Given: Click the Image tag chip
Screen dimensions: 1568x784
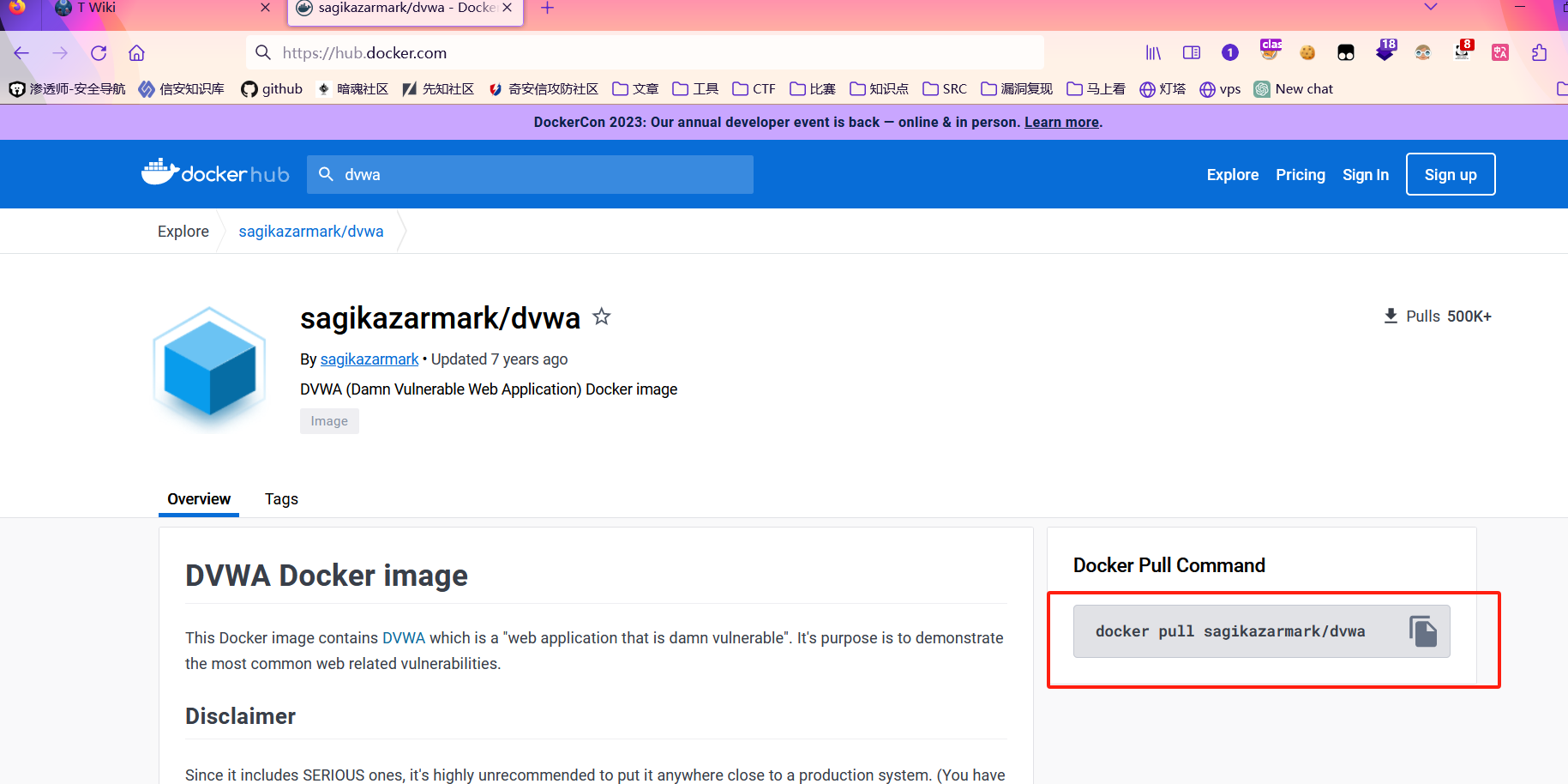Looking at the screenshot, I should (329, 421).
